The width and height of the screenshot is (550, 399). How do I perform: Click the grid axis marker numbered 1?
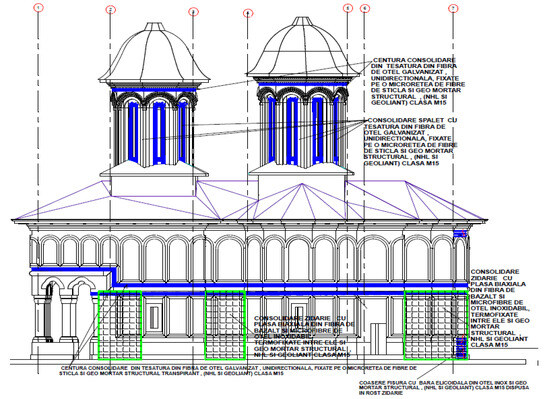(39, 7)
